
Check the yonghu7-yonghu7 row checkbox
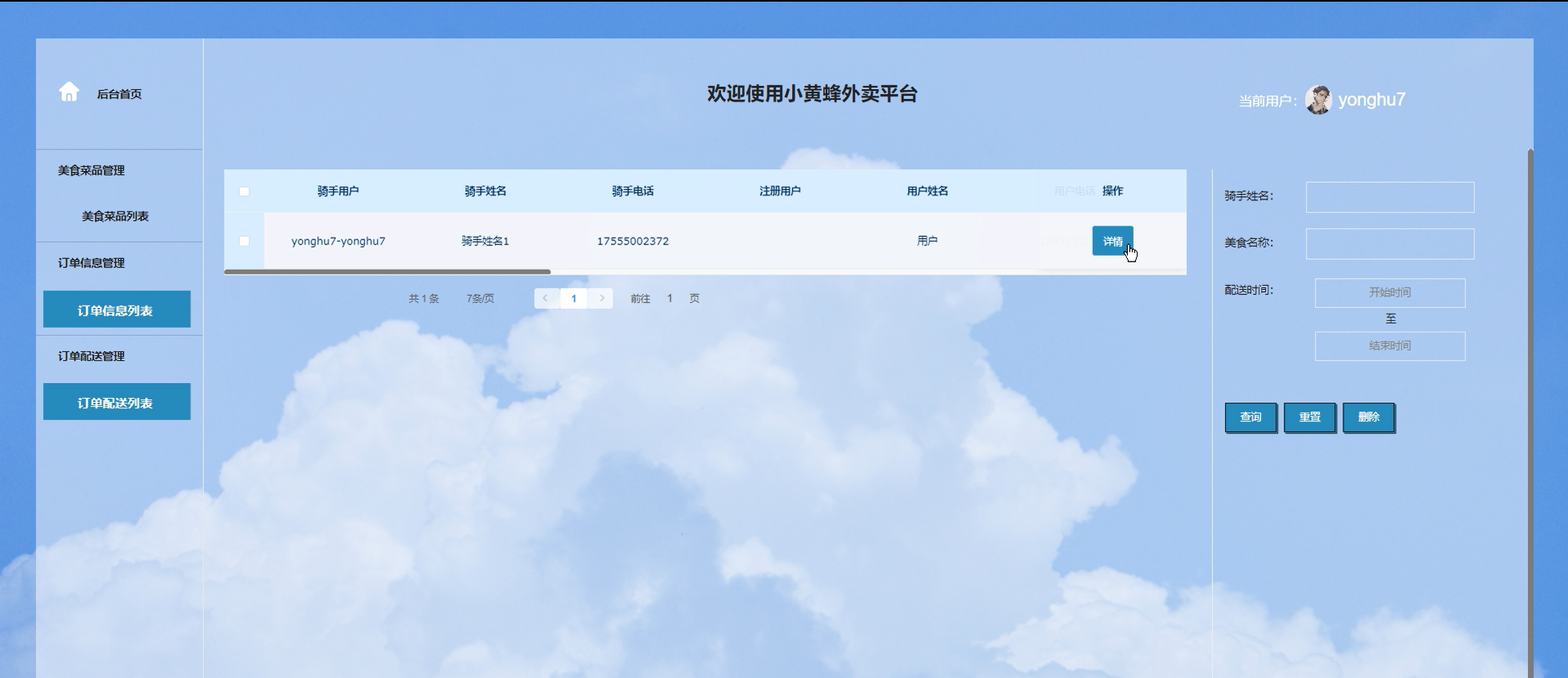(244, 241)
